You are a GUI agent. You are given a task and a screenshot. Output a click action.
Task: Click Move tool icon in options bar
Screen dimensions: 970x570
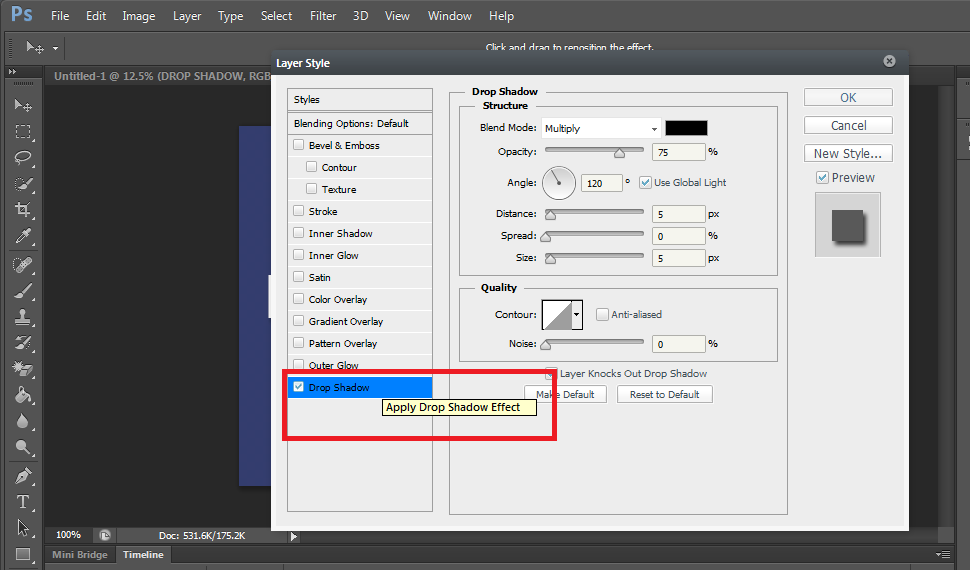pos(35,47)
